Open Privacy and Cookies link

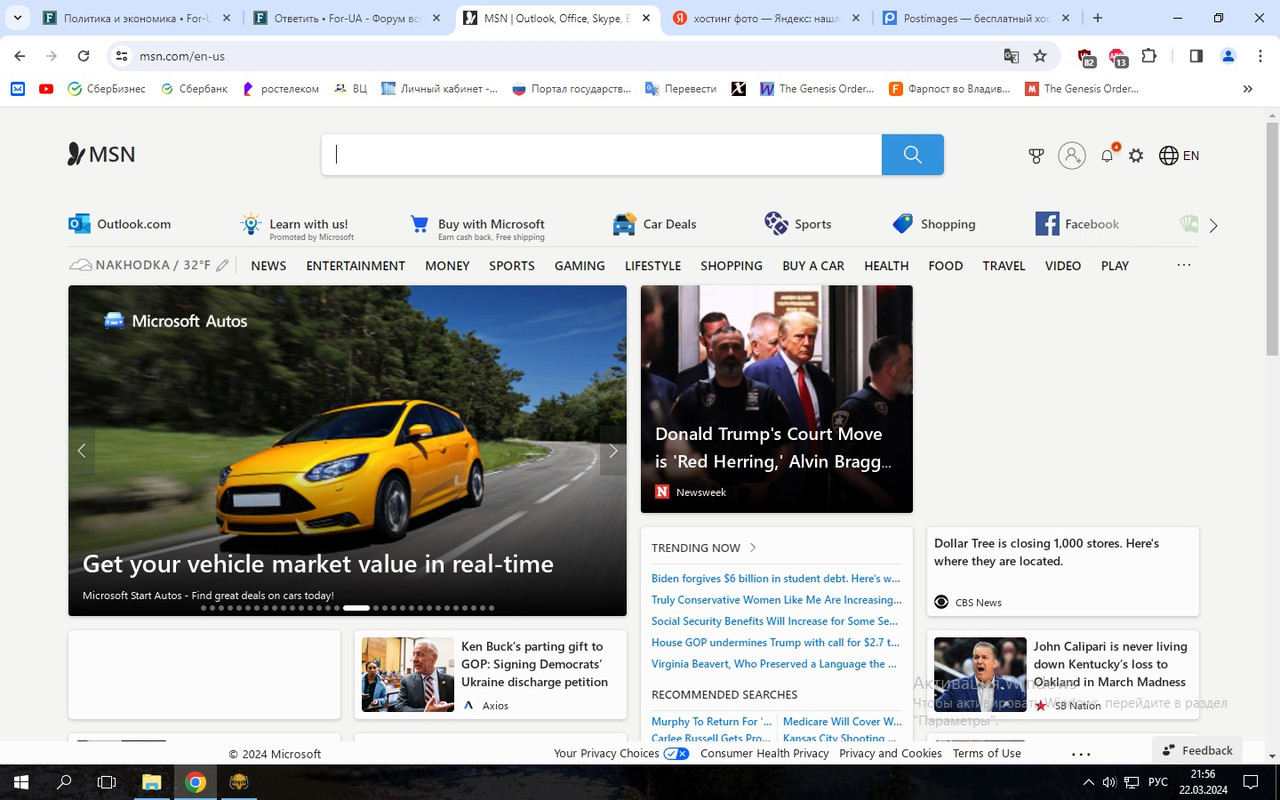pos(890,753)
